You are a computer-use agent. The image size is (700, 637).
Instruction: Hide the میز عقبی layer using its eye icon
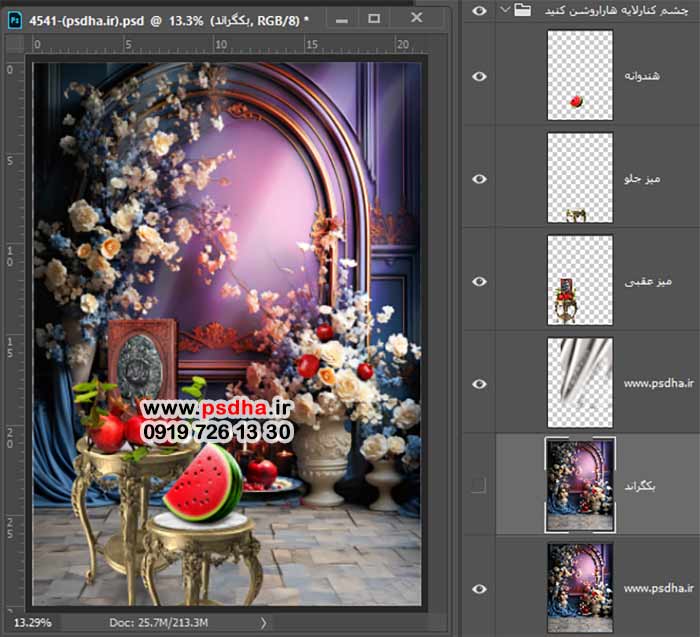pos(479,280)
